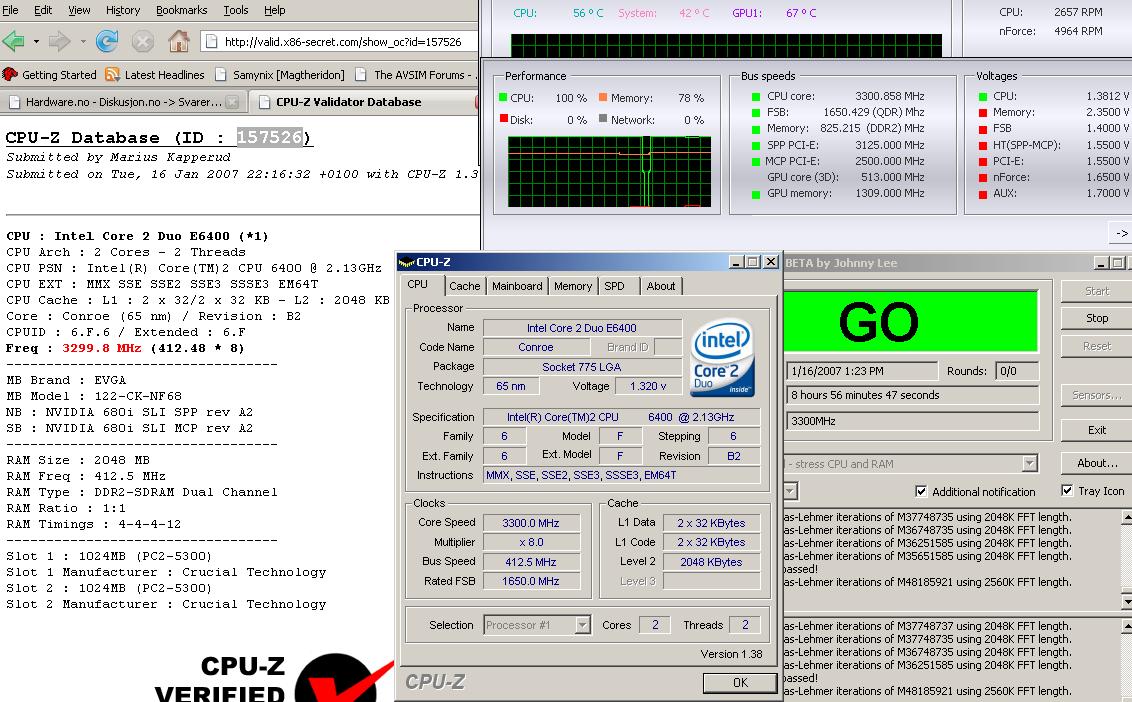Image resolution: width=1132 pixels, height=702 pixels.
Task: Focus the browser URL address field
Action: tap(339, 42)
